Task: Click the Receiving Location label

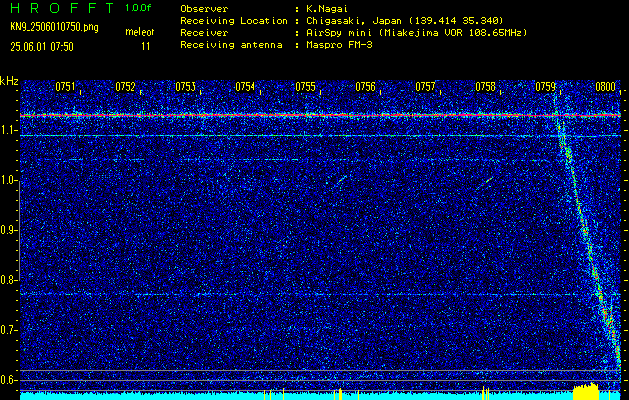Action: click(x=234, y=20)
